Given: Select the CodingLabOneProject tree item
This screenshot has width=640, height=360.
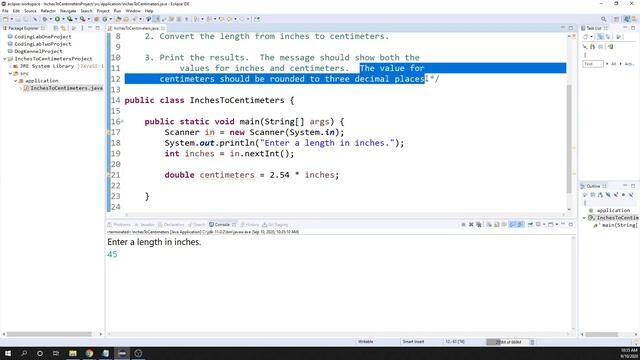Looking at the screenshot, I should click(42, 36).
